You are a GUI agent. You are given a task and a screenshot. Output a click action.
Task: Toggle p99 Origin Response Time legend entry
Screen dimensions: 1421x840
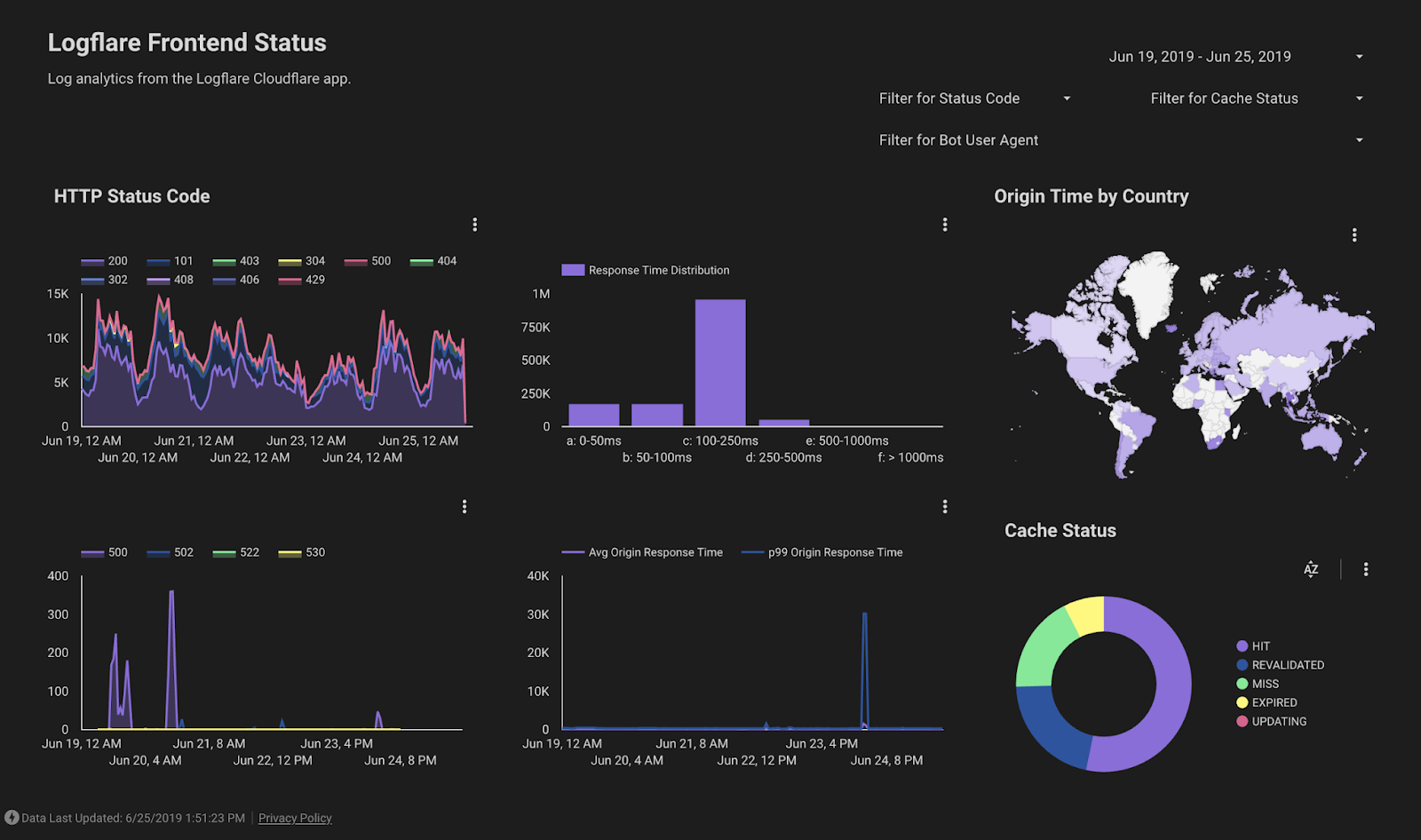pos(822,552)
